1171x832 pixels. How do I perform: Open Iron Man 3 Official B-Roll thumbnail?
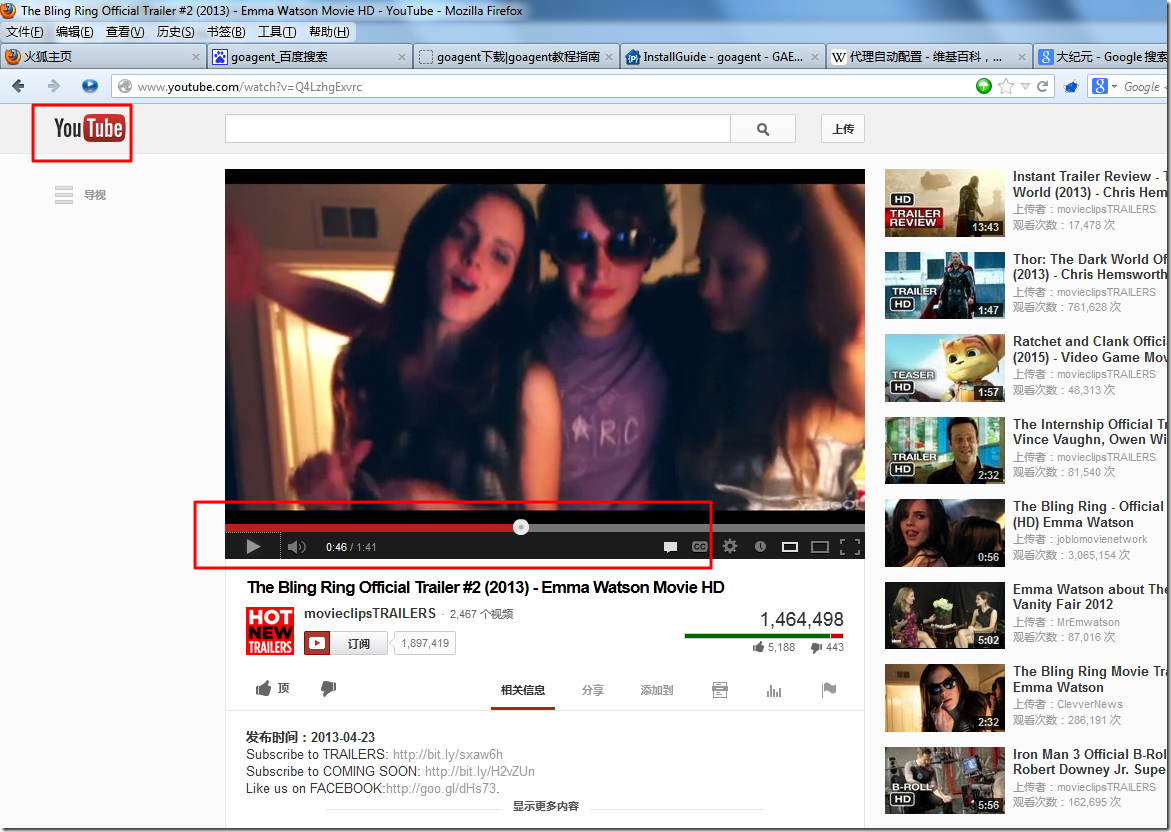[945, 780]
